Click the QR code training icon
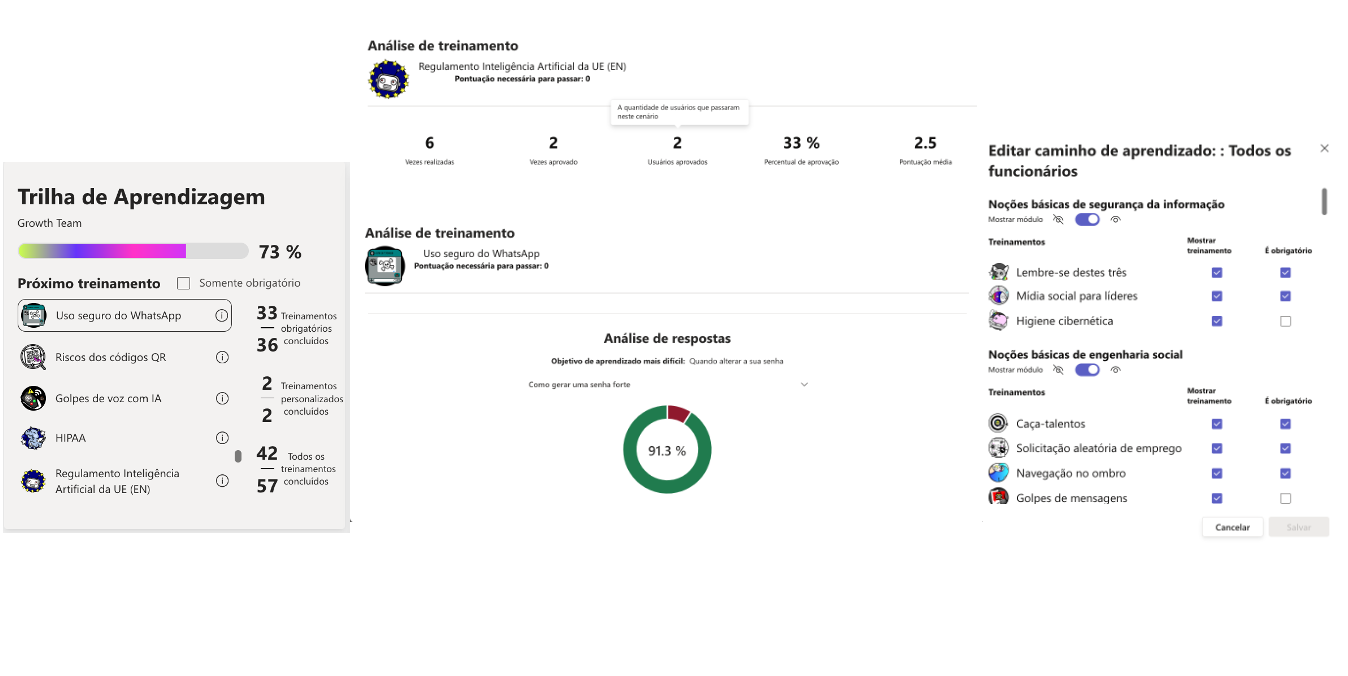 tap(34, 357)
